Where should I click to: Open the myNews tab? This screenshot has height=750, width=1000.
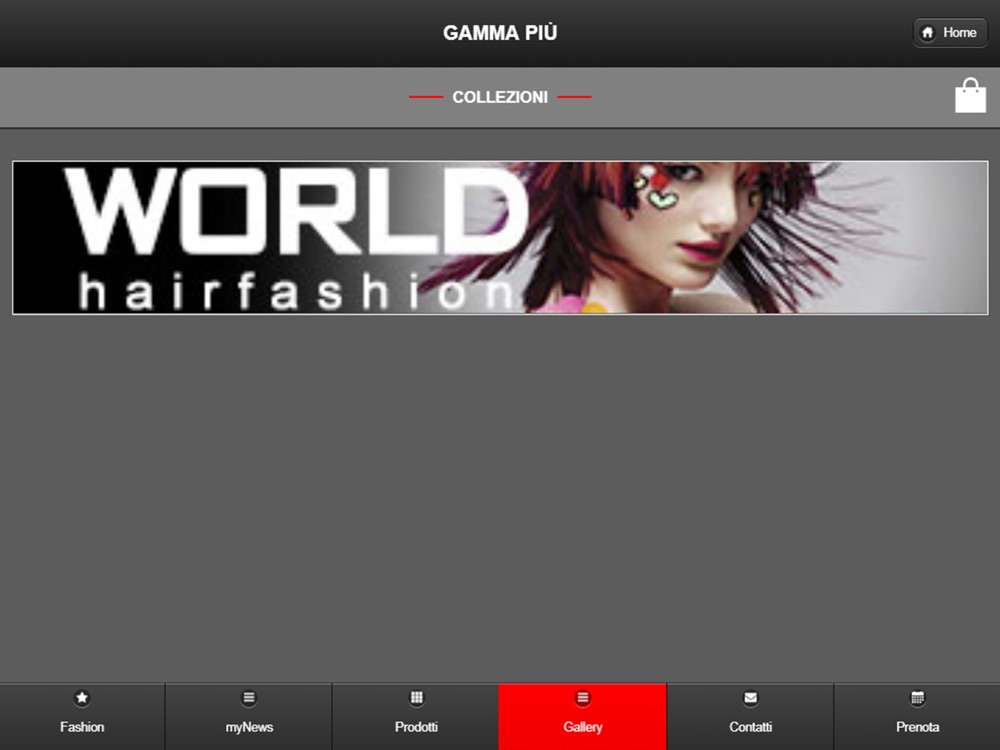point(249,716)
